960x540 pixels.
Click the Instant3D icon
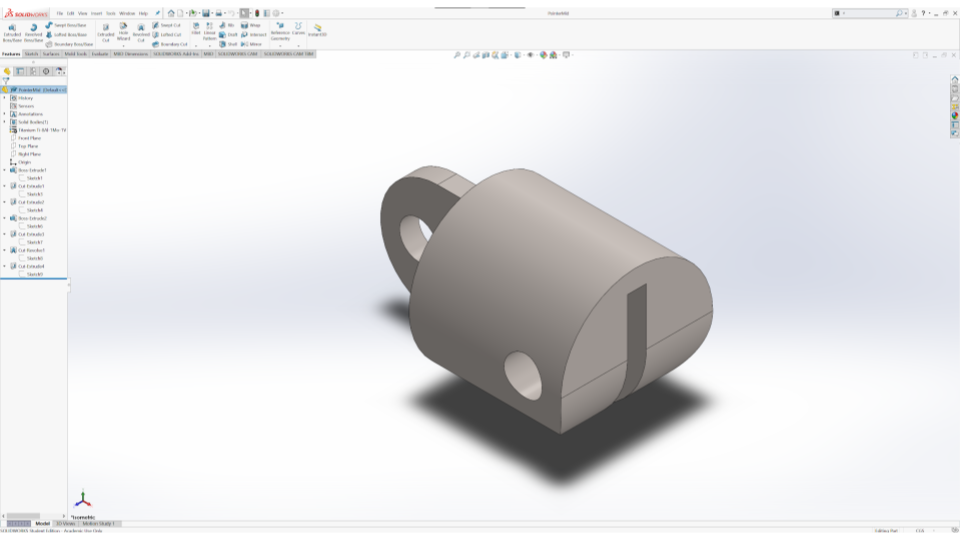[x=317, y=30]
